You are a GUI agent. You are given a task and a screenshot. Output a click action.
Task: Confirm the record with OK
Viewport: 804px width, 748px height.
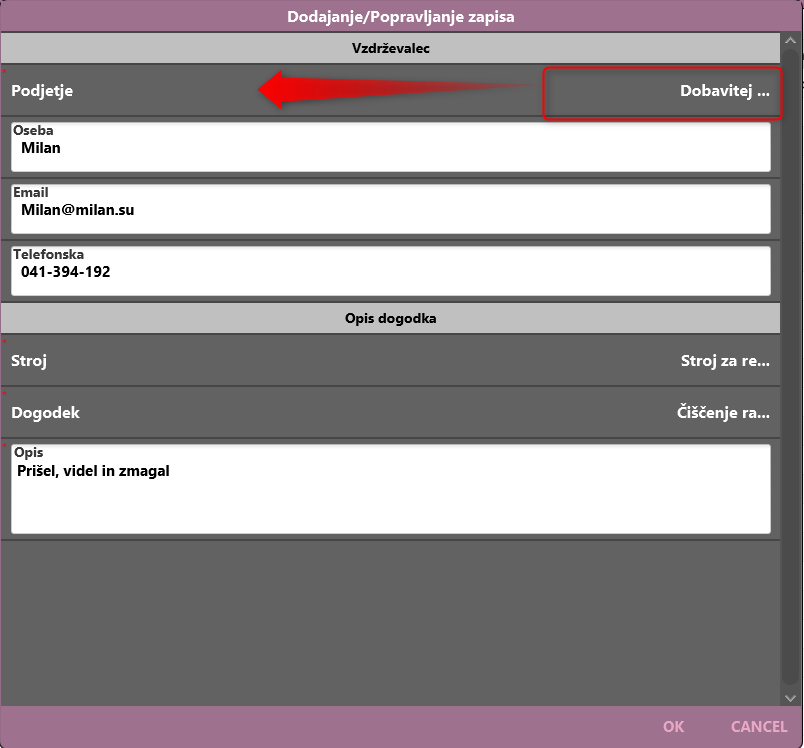(673, 726)
